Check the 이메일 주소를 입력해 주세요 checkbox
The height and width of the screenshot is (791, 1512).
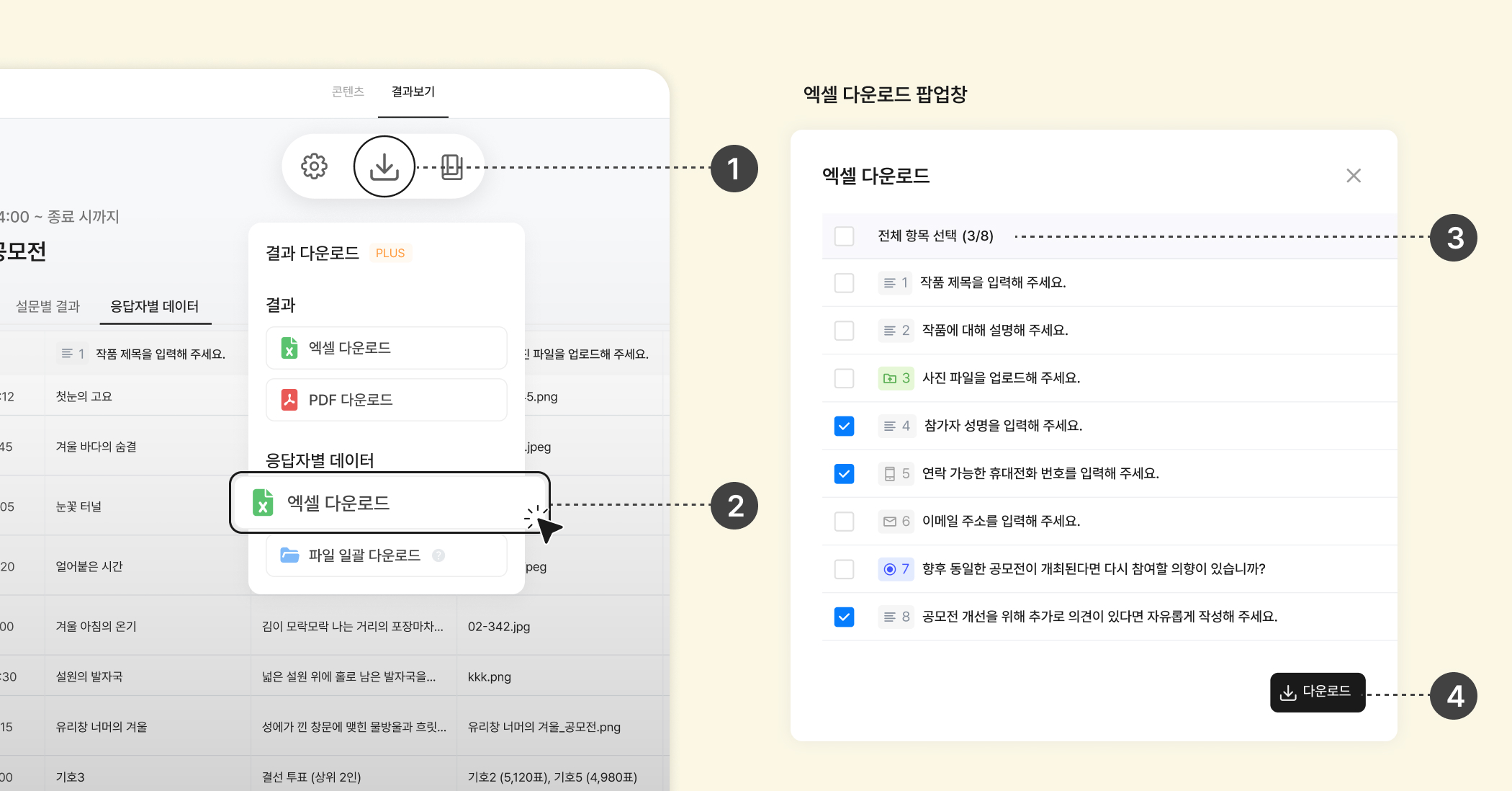pos(844,521)
